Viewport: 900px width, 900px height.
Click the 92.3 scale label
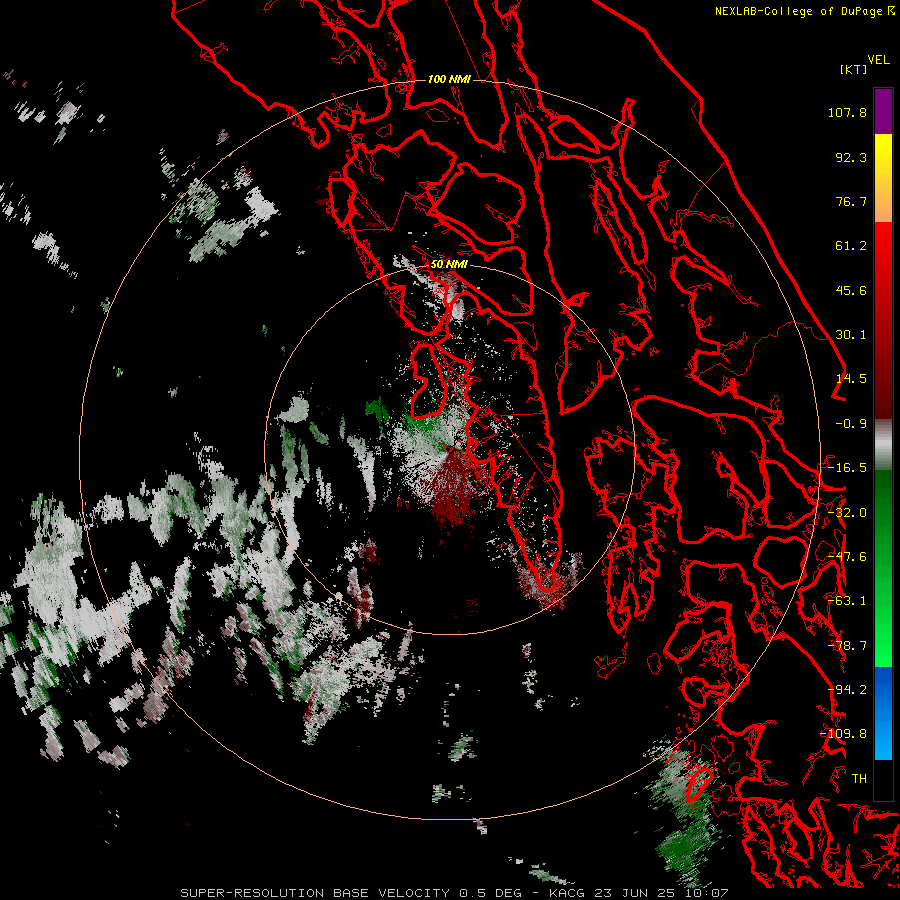(851, 157)
